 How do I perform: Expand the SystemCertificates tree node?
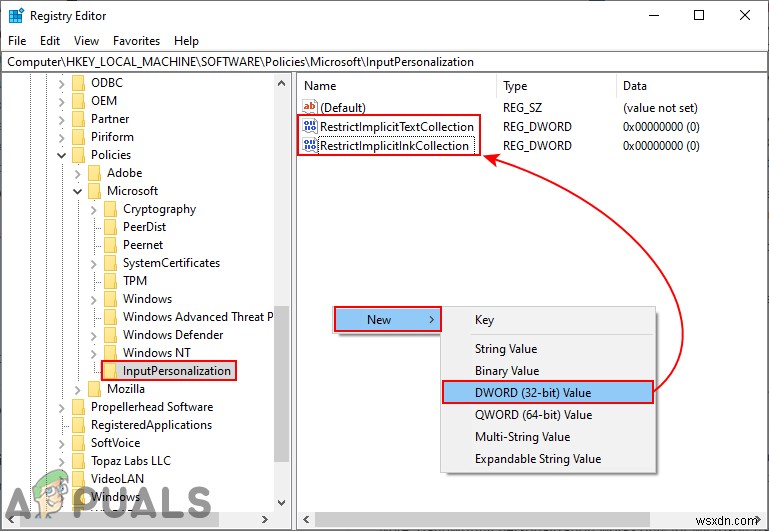coord(94,264)
